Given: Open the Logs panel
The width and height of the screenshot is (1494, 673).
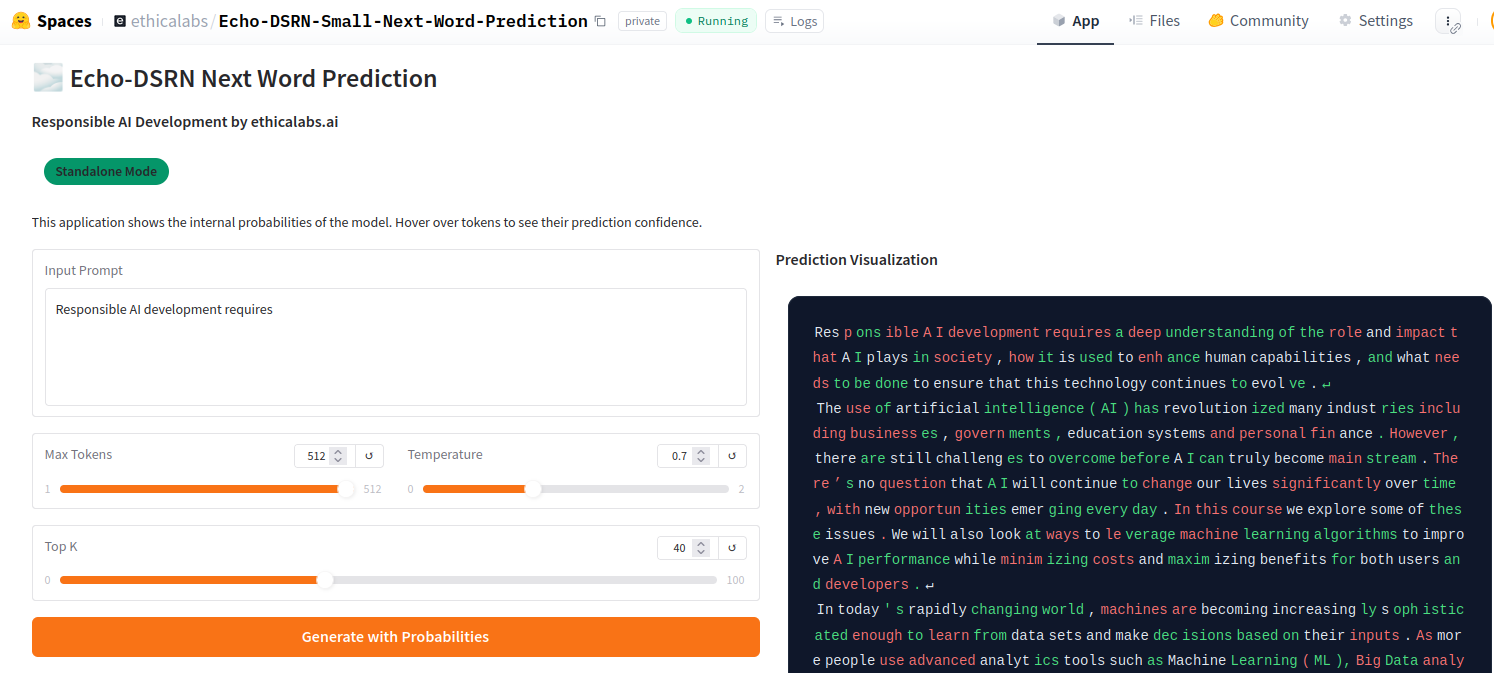Looking at the screenshot, I should tap(794, 21).
